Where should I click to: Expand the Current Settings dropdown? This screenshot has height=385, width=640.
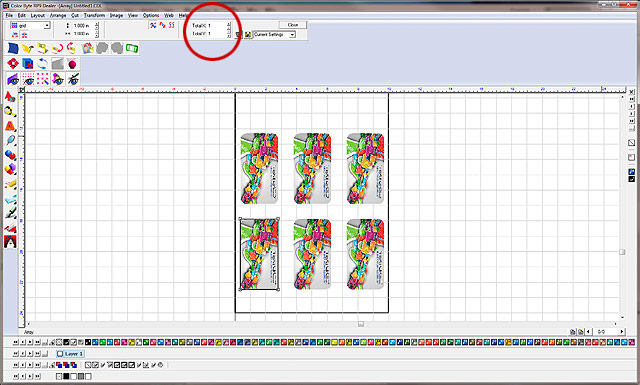coord(292,35)
